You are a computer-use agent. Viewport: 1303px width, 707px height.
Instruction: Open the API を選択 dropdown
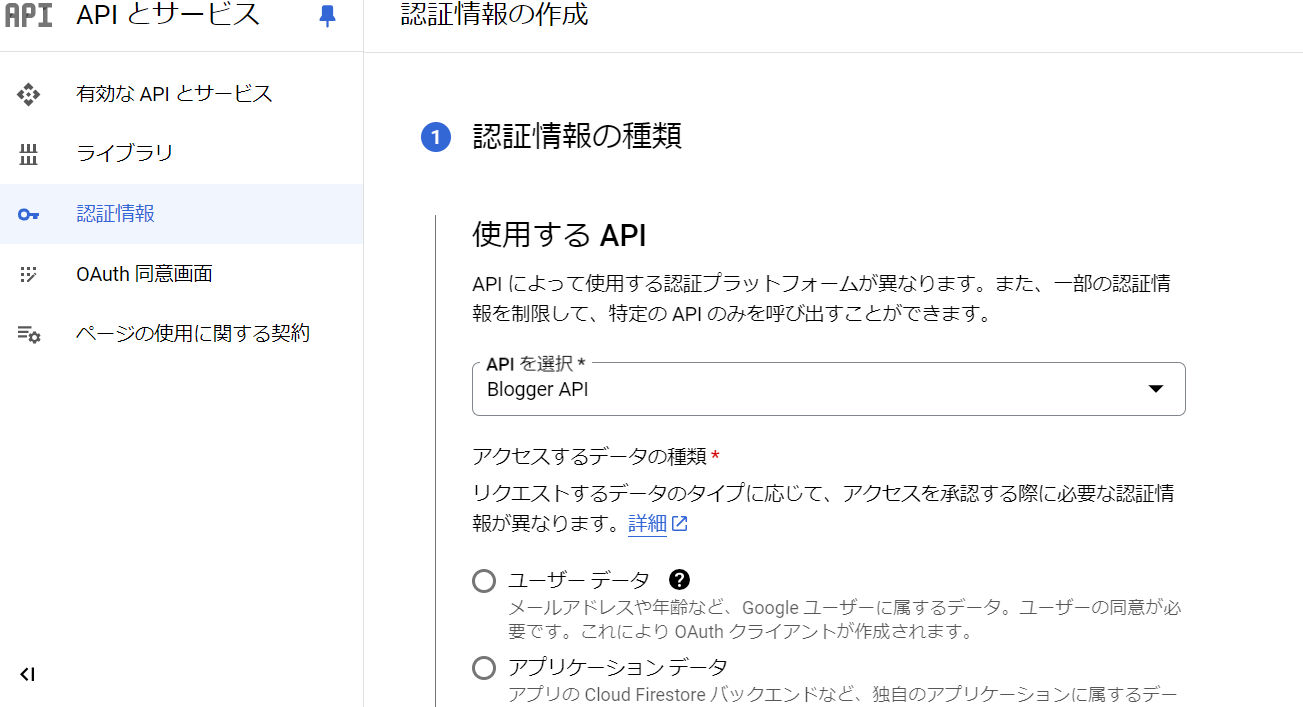point(1157,389)
